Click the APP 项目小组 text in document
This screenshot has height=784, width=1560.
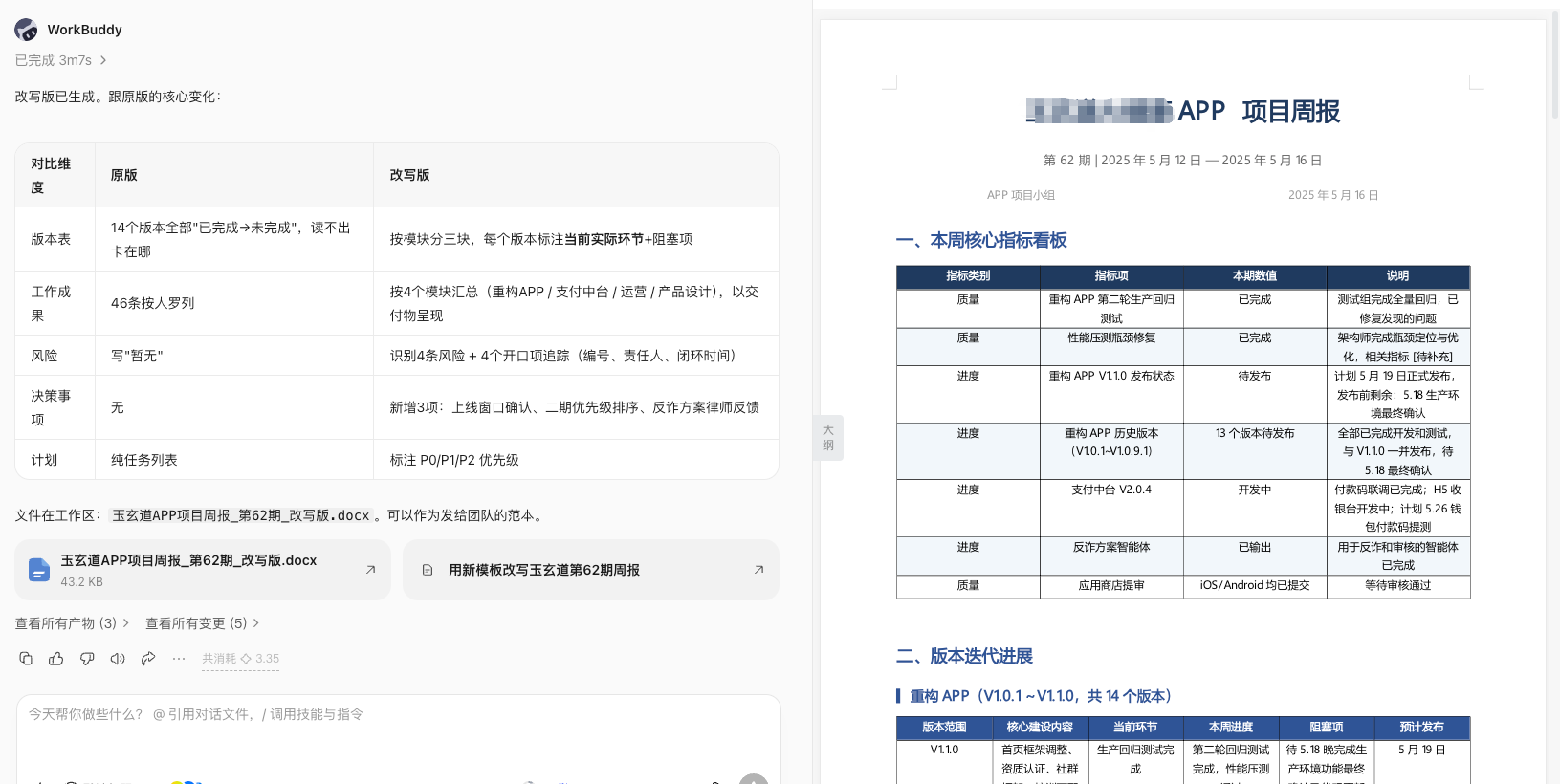pyautogui.click(x=1021, y=195)
